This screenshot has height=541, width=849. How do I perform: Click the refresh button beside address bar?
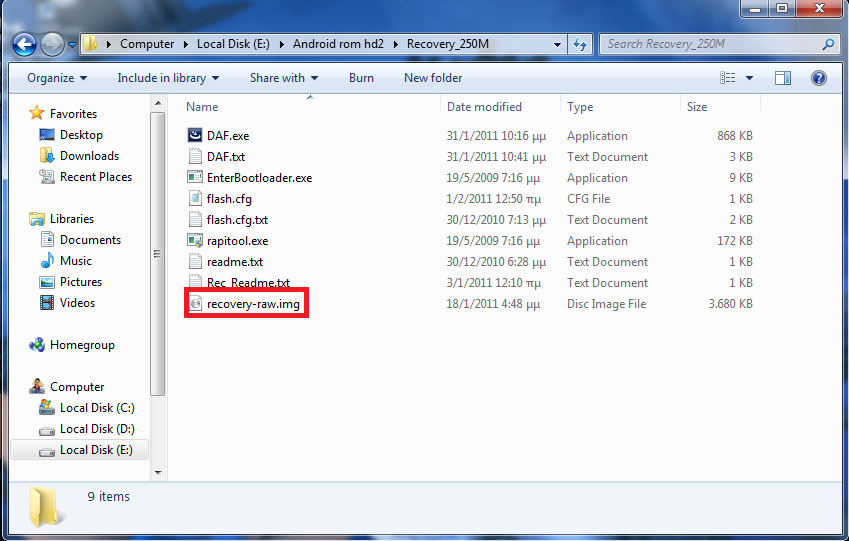click(580, 44)
